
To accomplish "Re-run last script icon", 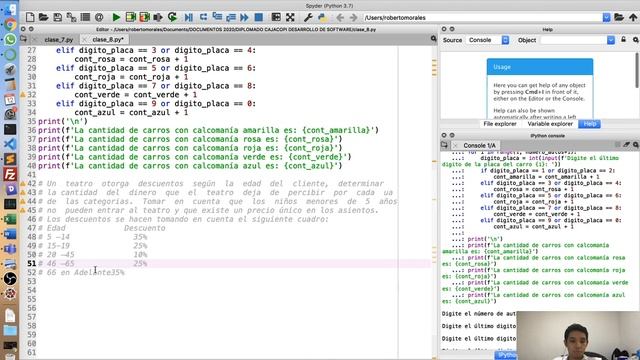I will 172,17.
